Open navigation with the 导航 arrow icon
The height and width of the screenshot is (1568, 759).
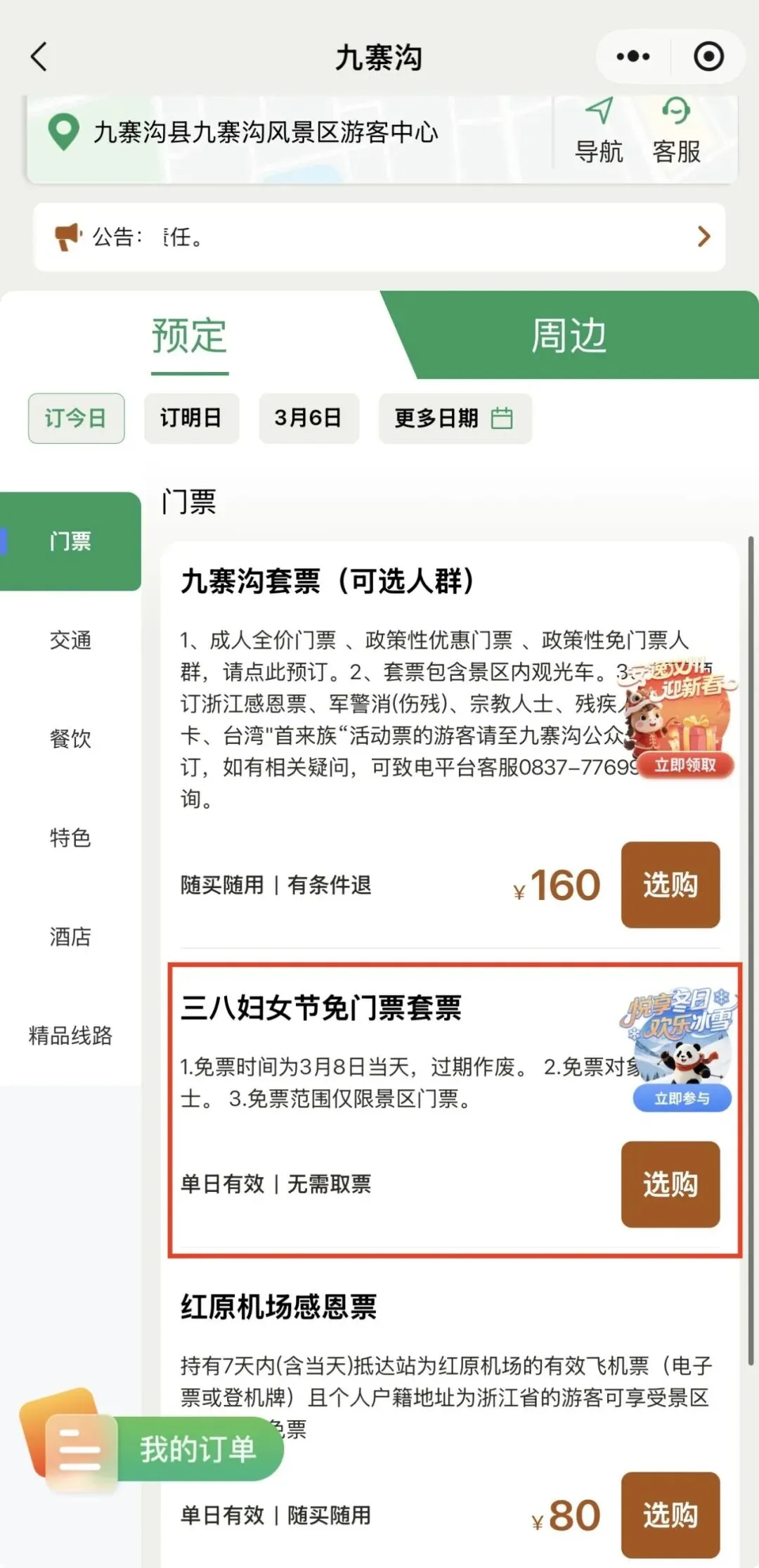599,111
